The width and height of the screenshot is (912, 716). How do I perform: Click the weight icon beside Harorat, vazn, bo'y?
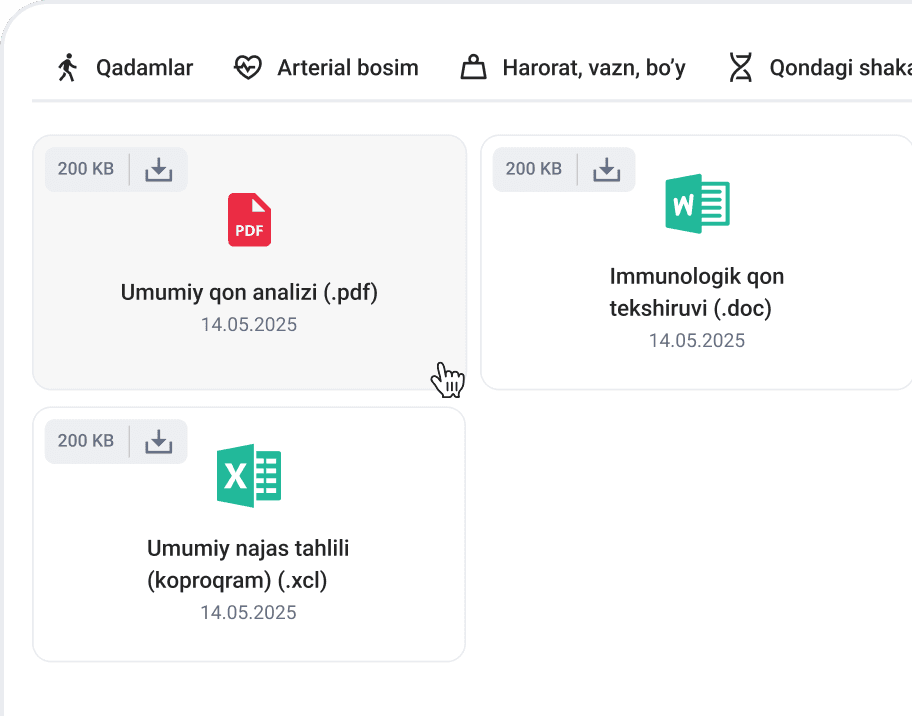tap(473, 68)
